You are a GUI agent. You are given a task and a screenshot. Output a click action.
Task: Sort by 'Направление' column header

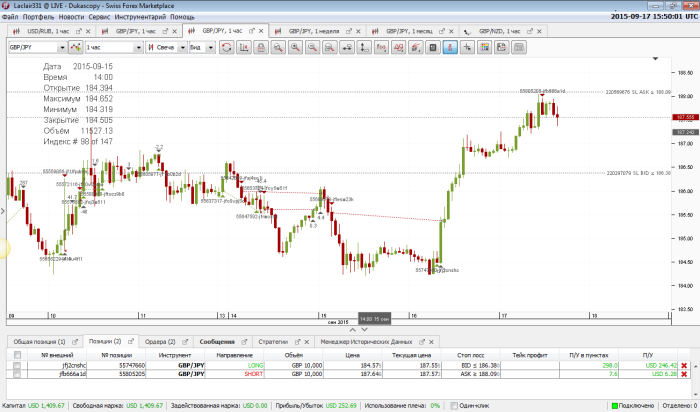234,355
